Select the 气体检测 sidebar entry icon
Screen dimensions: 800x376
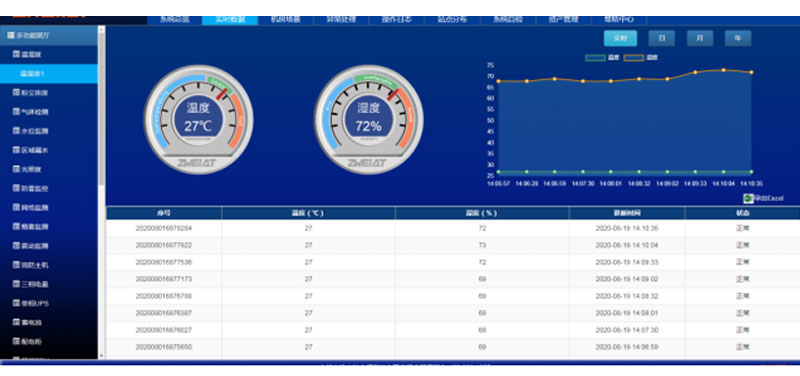point(16,112)
